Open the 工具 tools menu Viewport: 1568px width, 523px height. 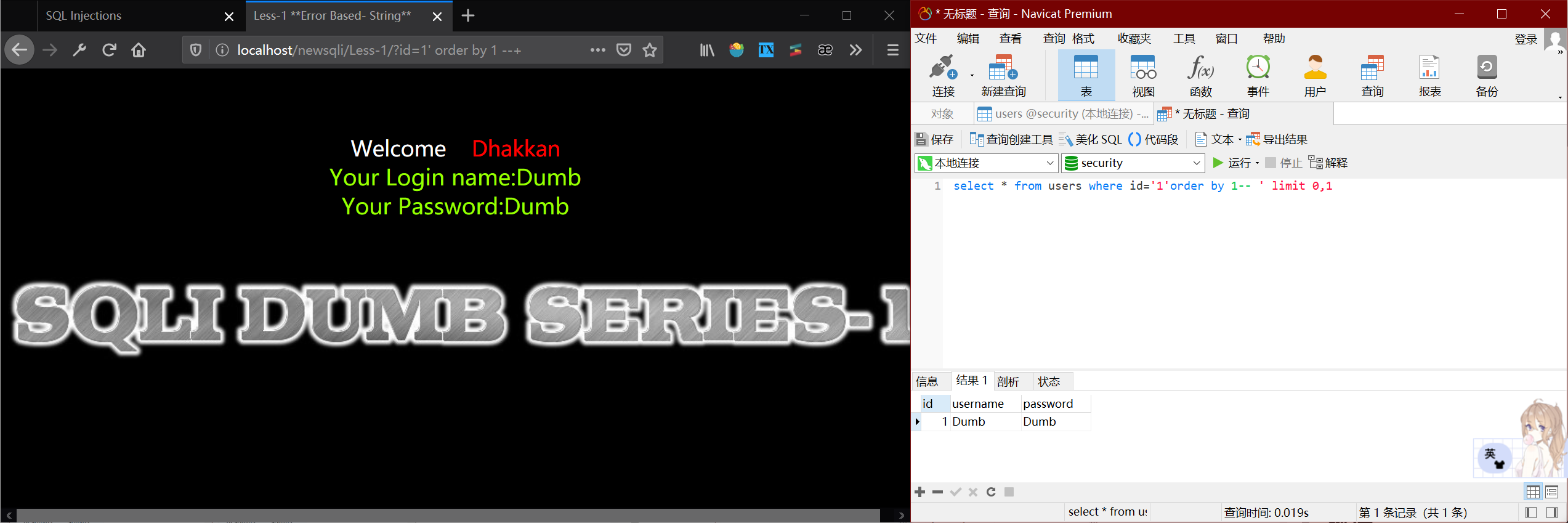1184,39
